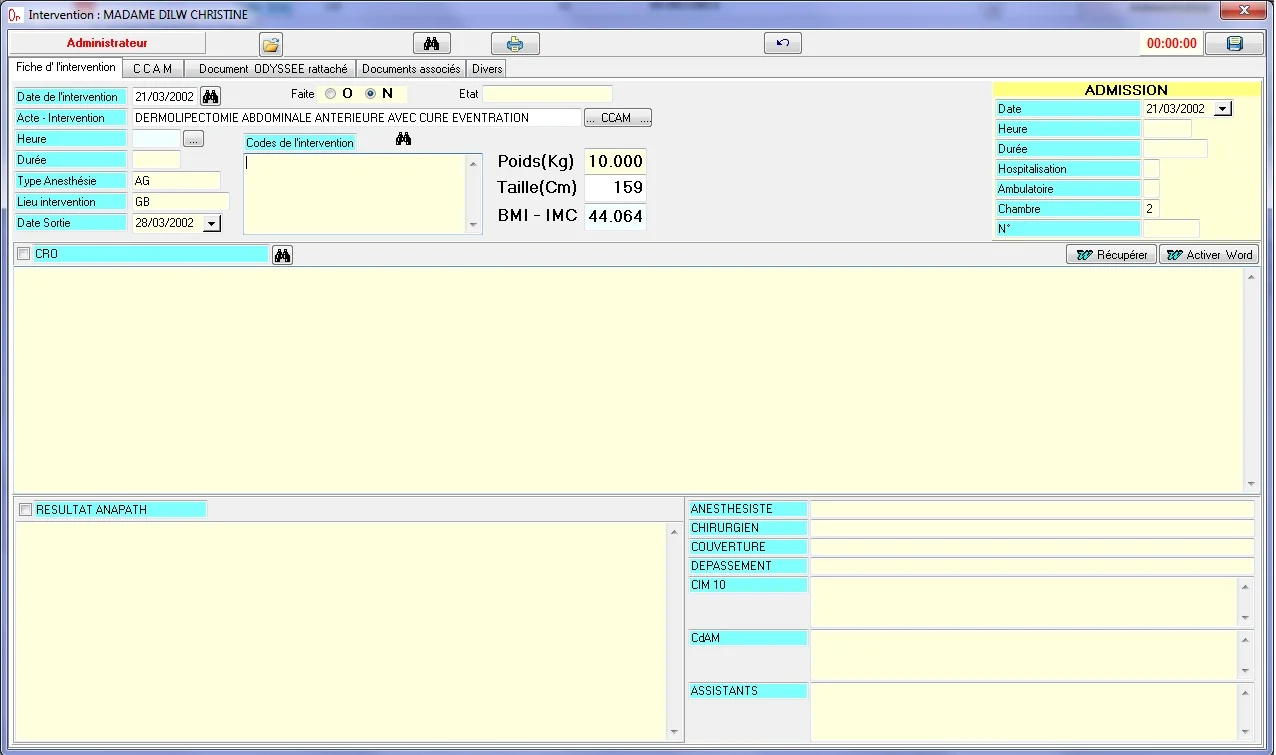Click binoculars beside Codes de l'intervention

pos(403,139)
